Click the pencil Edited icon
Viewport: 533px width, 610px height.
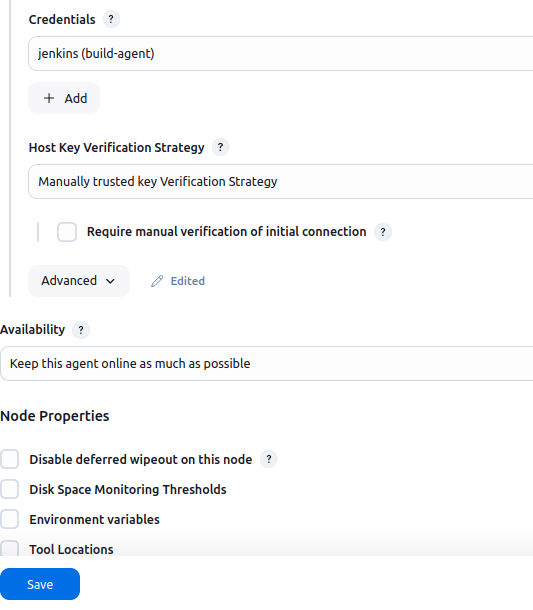coord(157,281)
